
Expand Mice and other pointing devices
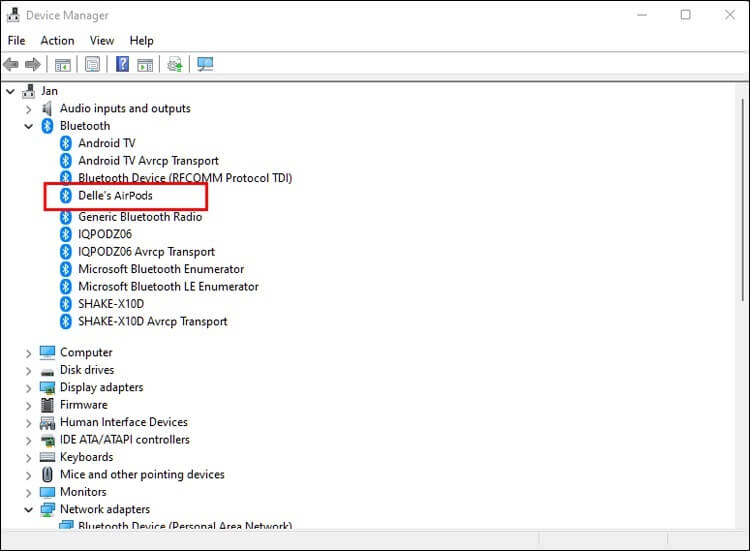click(x=28, y=475)
